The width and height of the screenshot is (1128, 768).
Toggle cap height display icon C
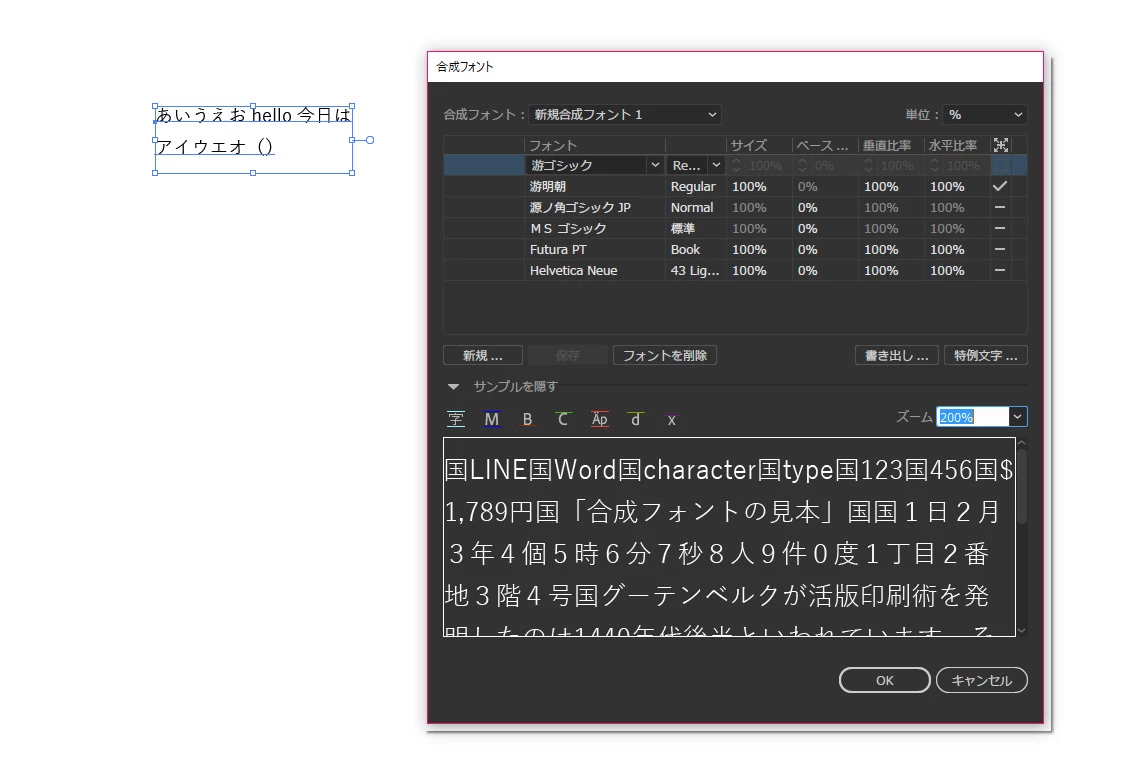[x=563, y=419]
